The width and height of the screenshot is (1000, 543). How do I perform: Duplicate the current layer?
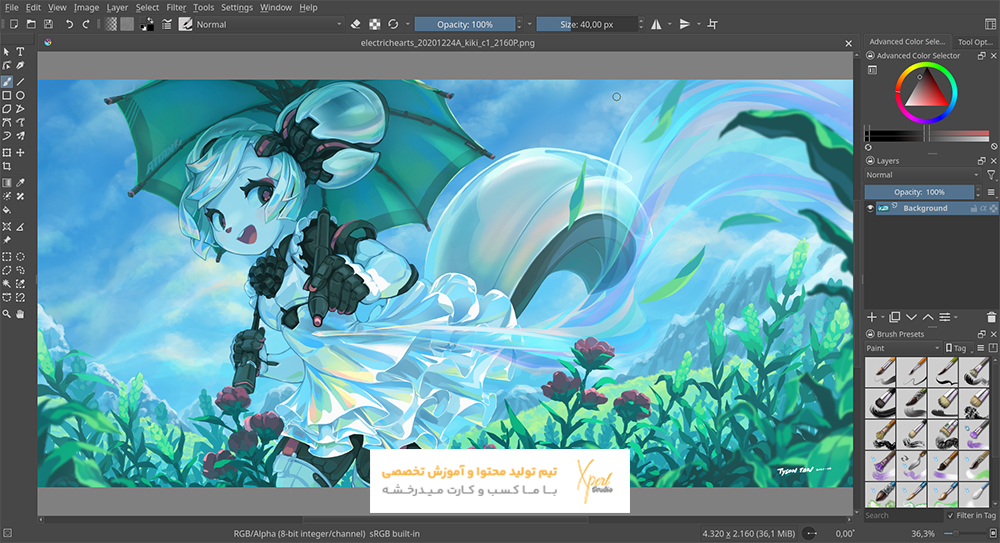tap(895, 317)
